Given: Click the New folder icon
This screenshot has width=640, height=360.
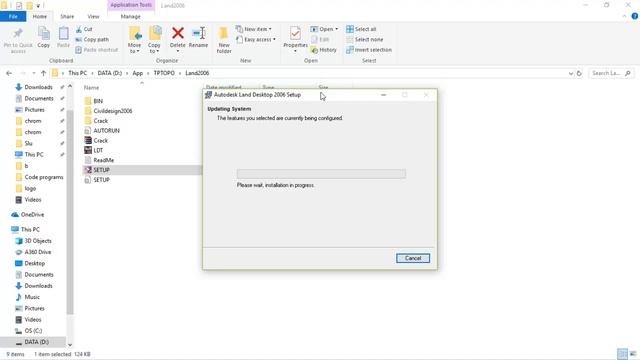Looking at the screenshot, I should tap(224, 33).
